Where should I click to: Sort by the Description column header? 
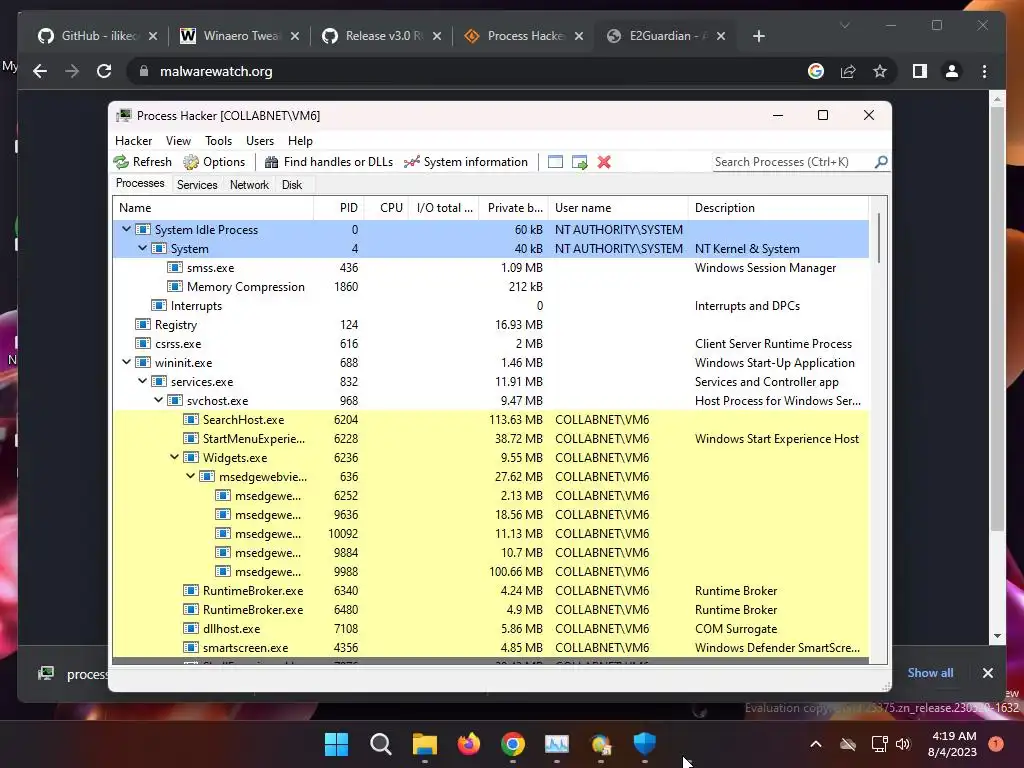tap(778, 208)
